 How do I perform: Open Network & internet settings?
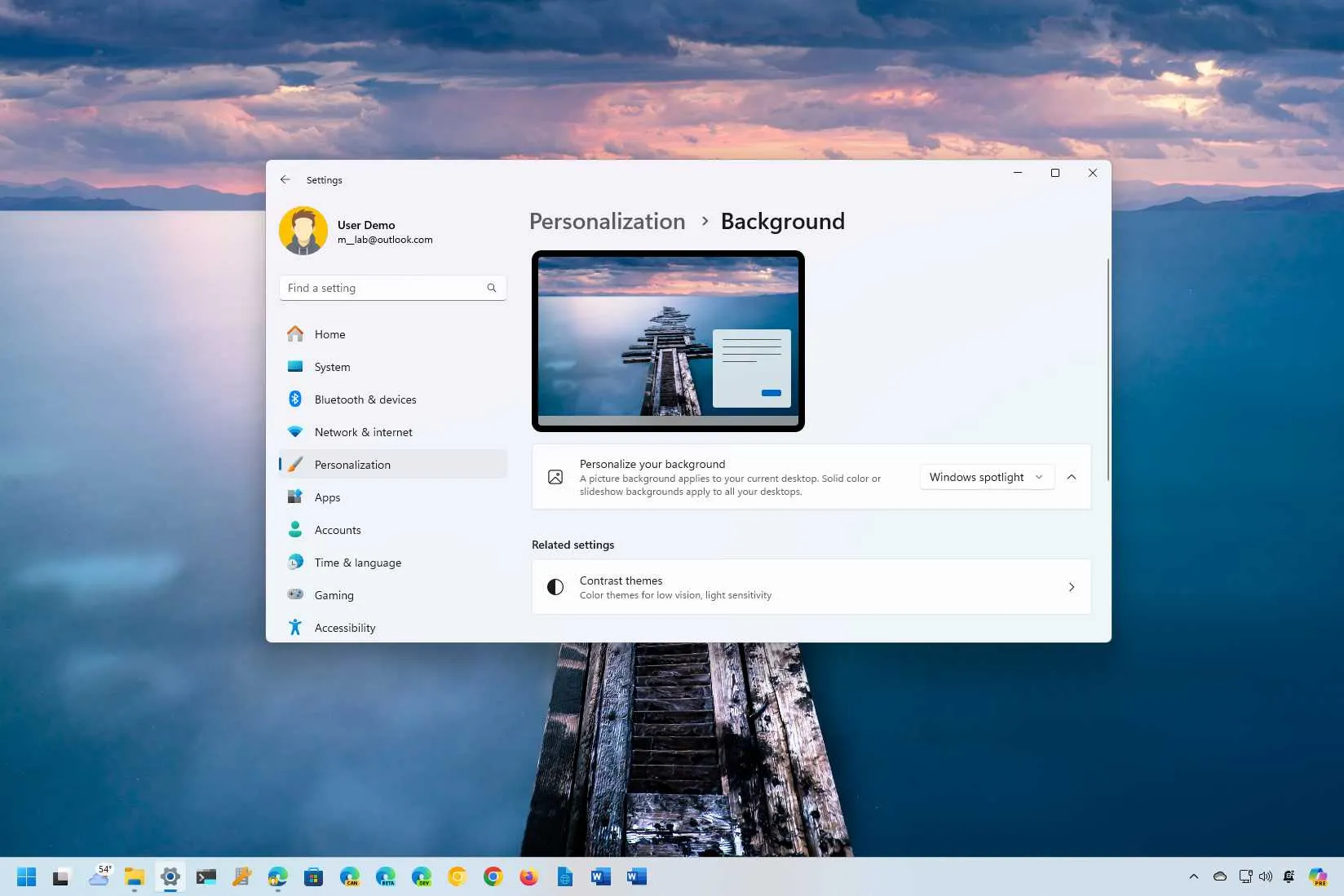363,432
